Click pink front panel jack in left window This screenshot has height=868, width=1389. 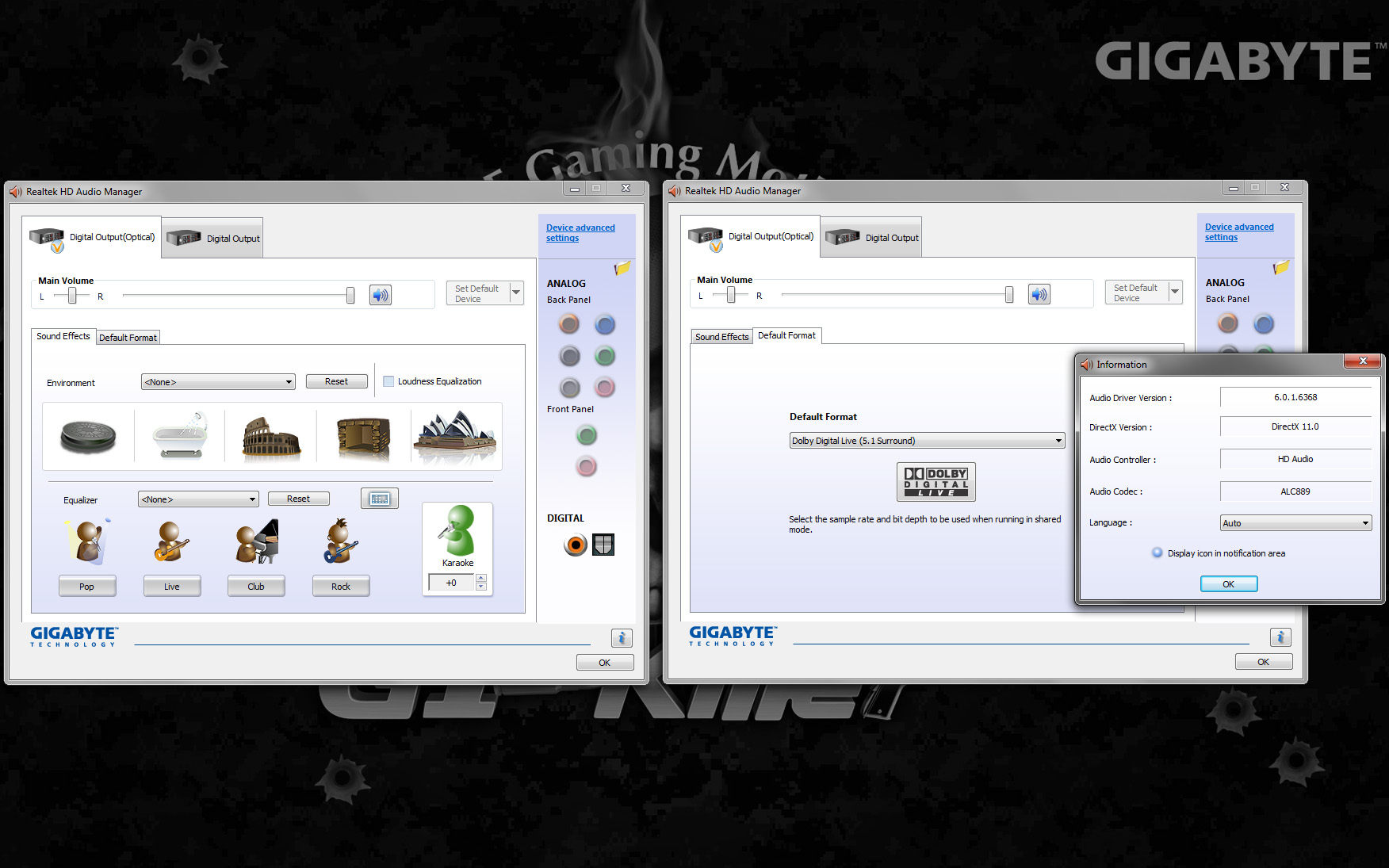tap(587, 467)
